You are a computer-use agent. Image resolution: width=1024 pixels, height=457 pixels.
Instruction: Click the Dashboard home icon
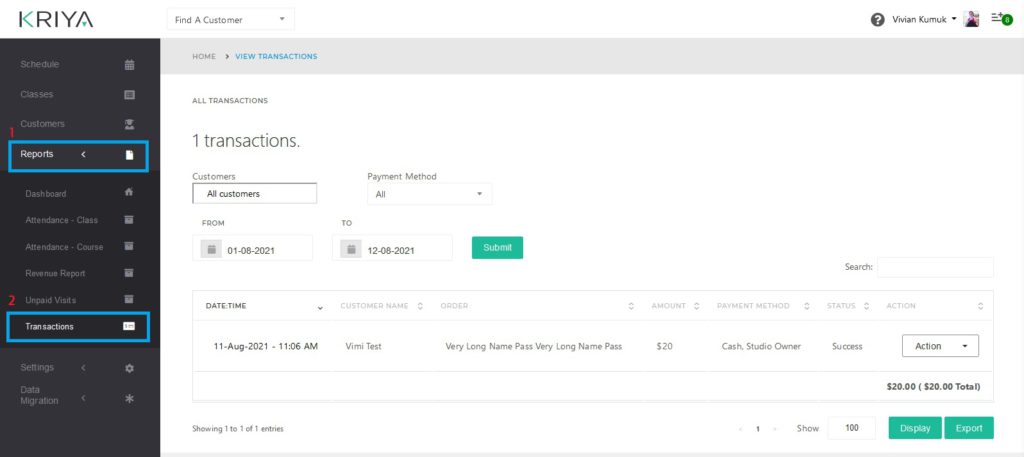pos(129,193)
